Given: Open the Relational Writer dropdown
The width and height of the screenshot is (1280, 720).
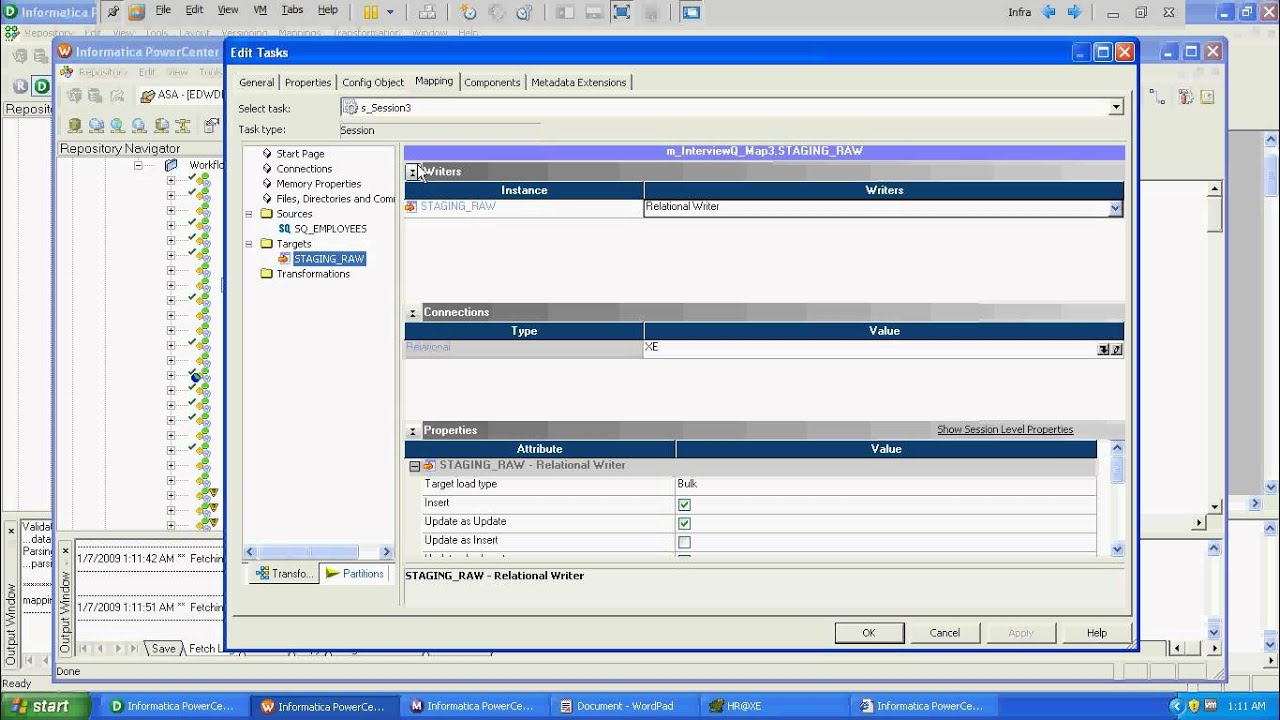Looking at the screenshot, I should (1115, 208).
